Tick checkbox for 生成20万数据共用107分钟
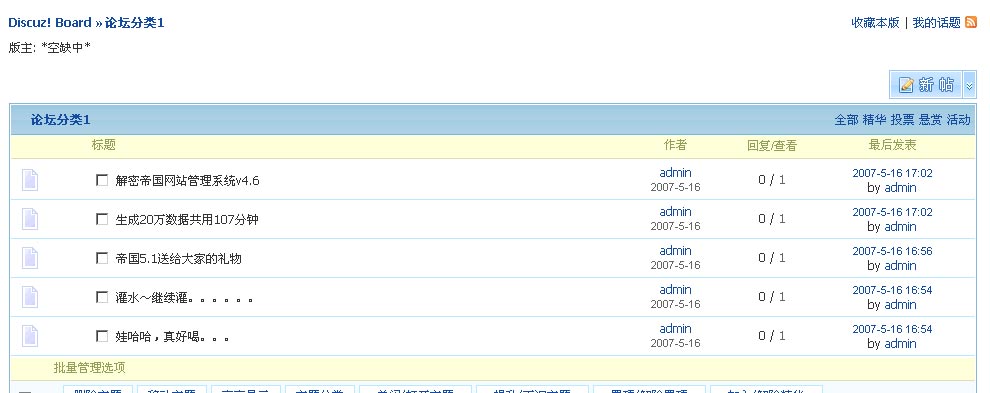This screenshot has height=393, width=990. pyautogui.click(x=102, y=219)
